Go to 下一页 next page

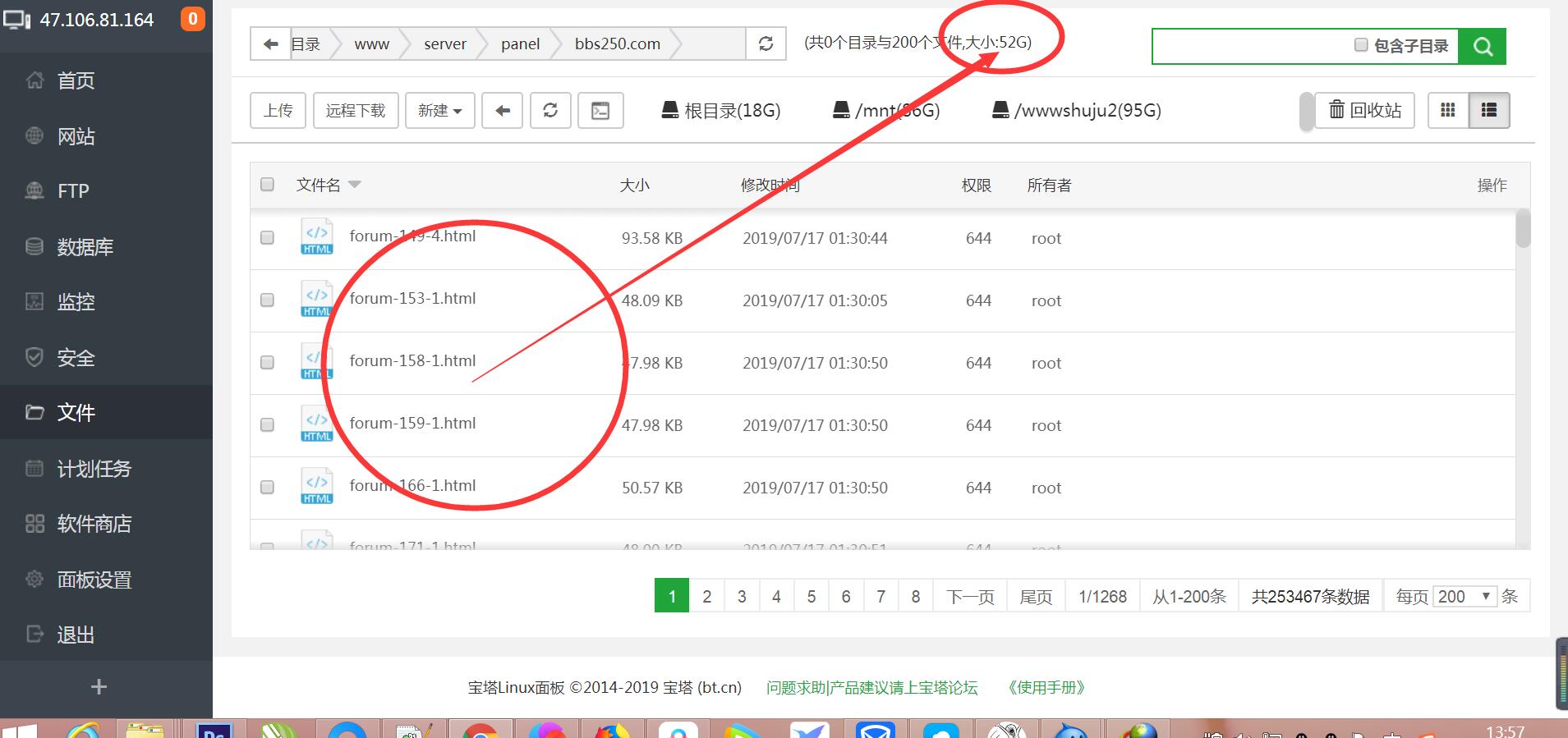pyautogui.click(x=970, y=597)
